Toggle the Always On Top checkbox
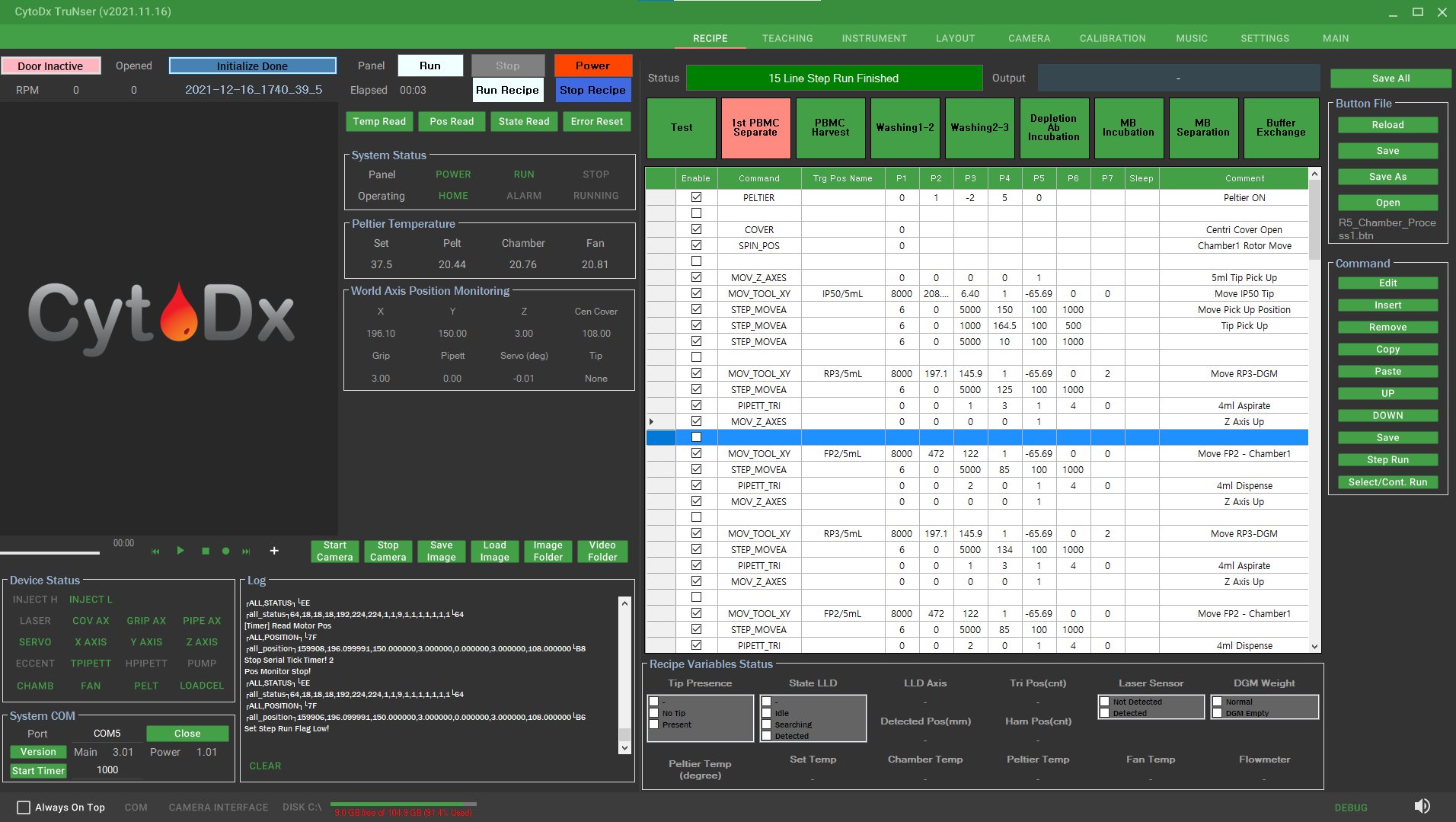The width and height of the screenshot is (1456, 822). point(24,808)
